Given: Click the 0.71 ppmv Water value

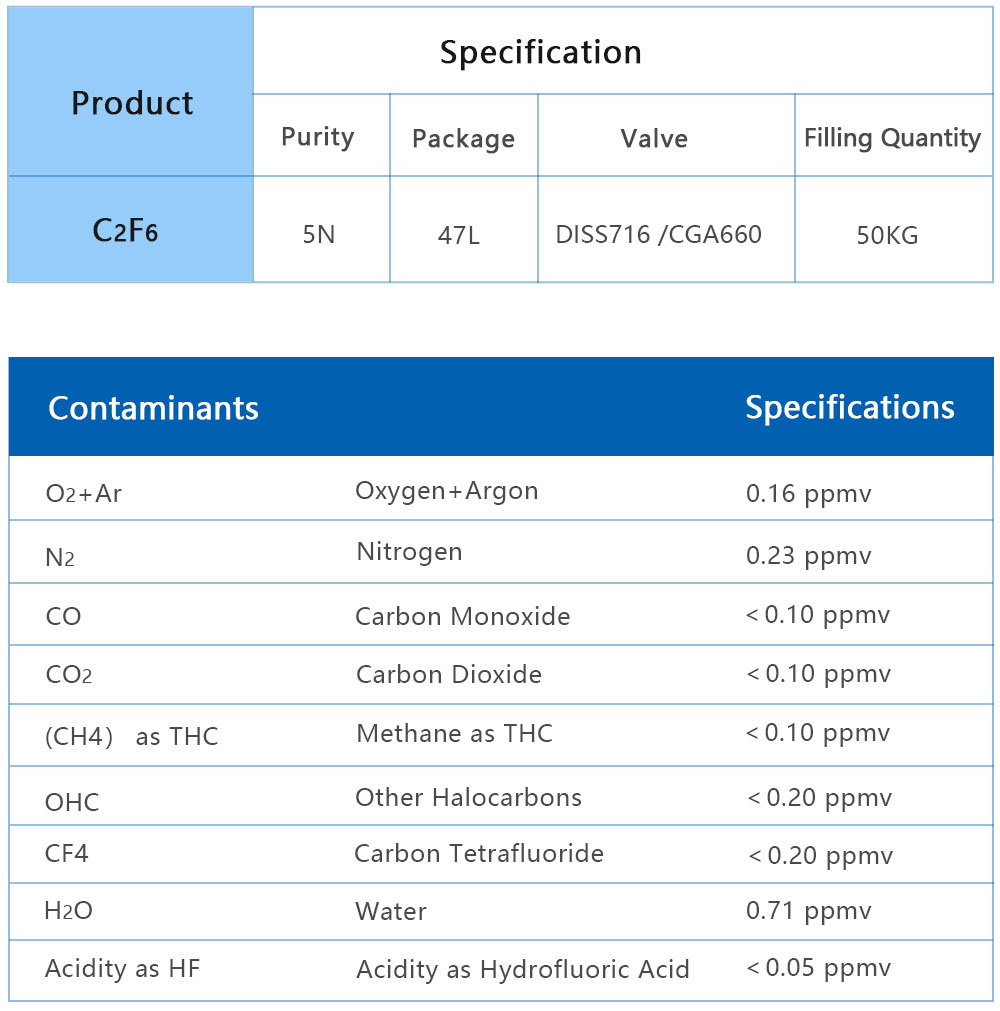Looking at the screenshot, I should pos(808,911).
